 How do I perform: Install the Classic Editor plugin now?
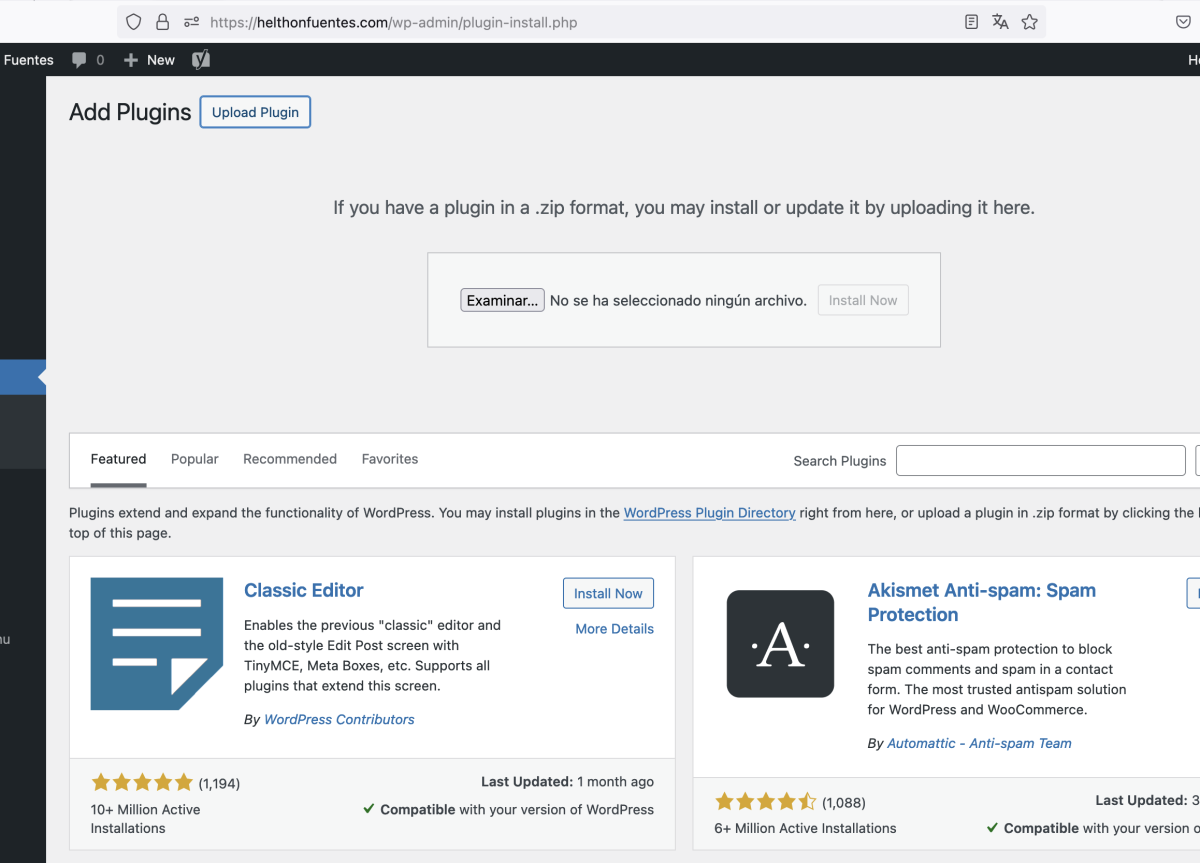click(608, 593)
